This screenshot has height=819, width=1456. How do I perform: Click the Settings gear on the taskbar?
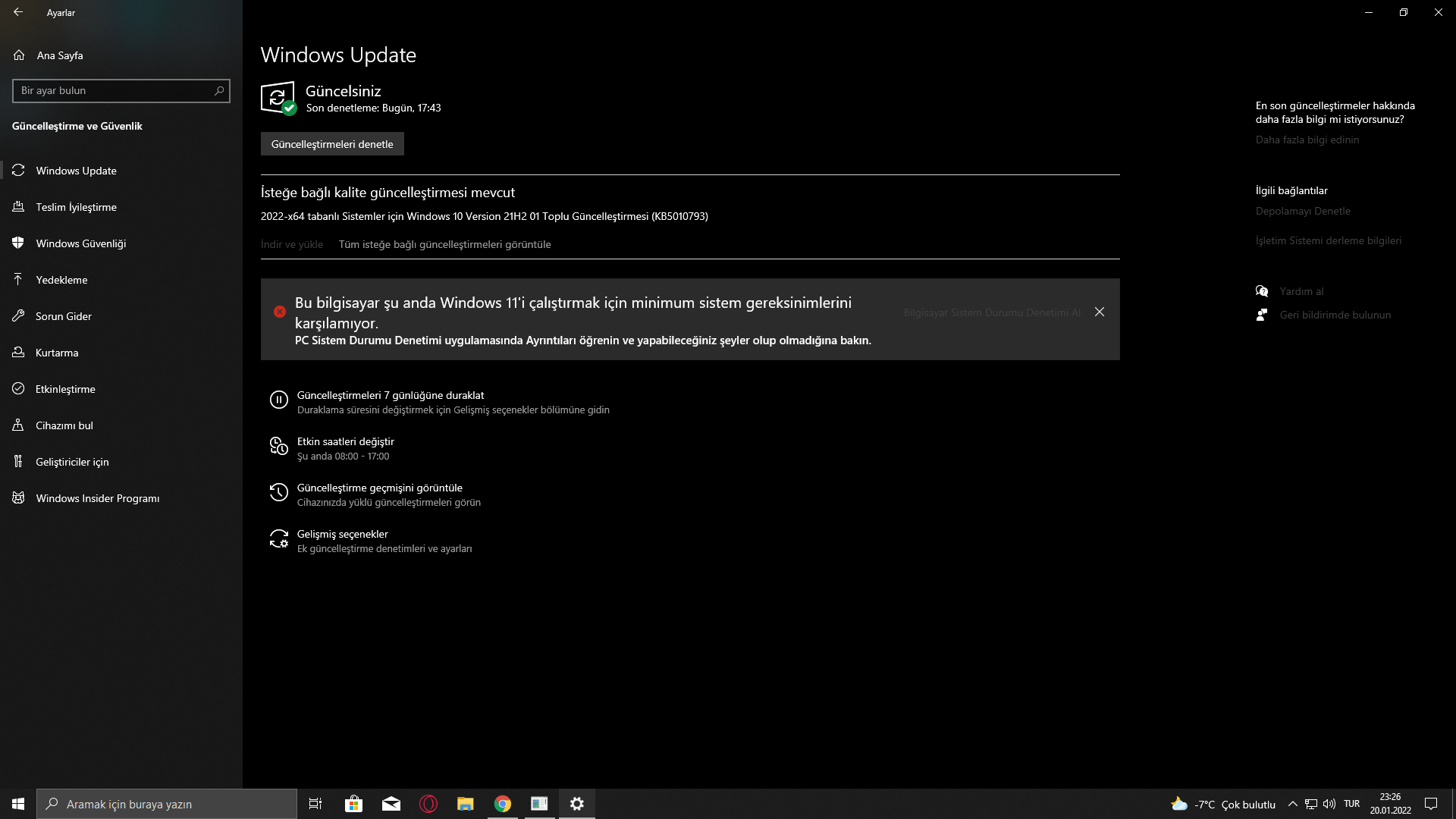tap(577, 804)
